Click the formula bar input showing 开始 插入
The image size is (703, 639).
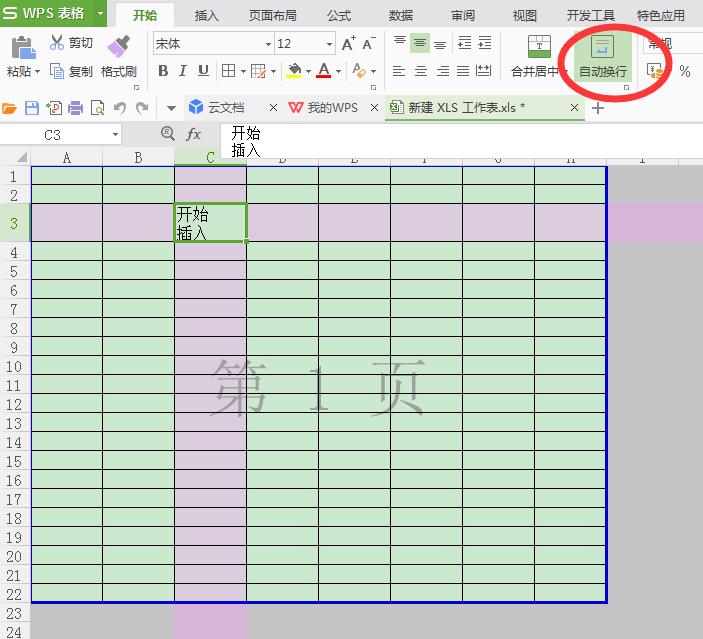[x=461, y=141]
